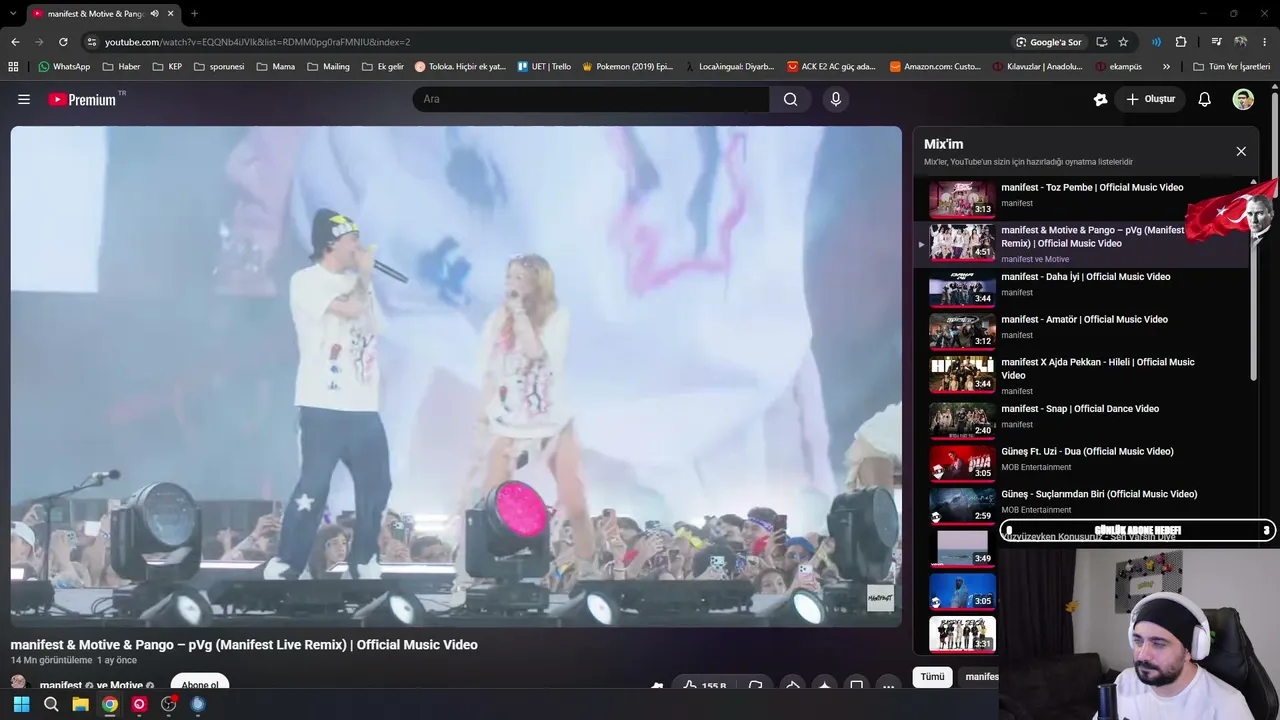Play Amatör Official Music Video

click(x=1080, y=329)
